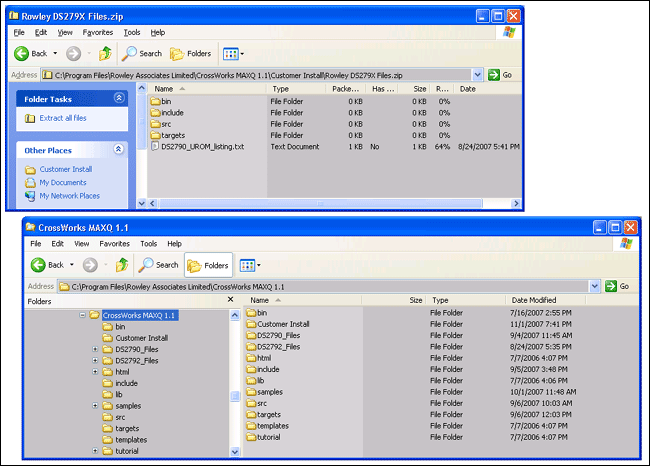Viewport: 650px width, 466px height.
Task: Toggle Folders pane in the zip window
Action: click(191, 53)
